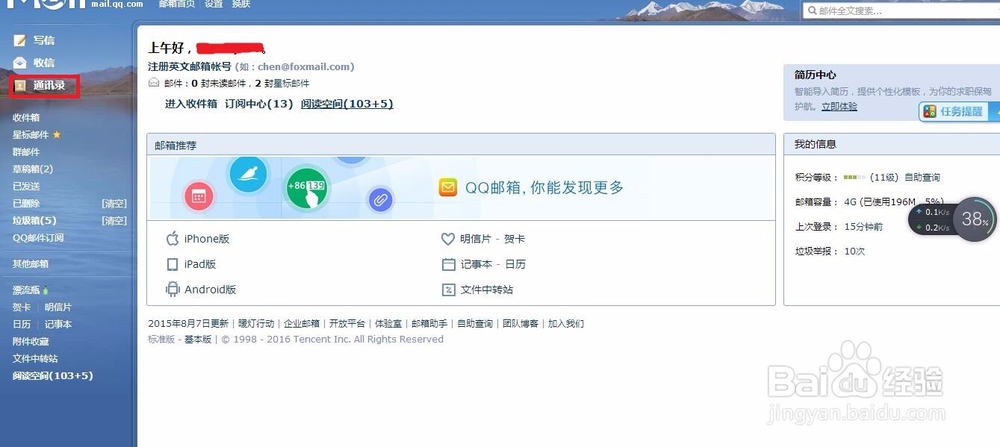Click the orange QQ邮箱 envelope logo

(x=448, y=187)
